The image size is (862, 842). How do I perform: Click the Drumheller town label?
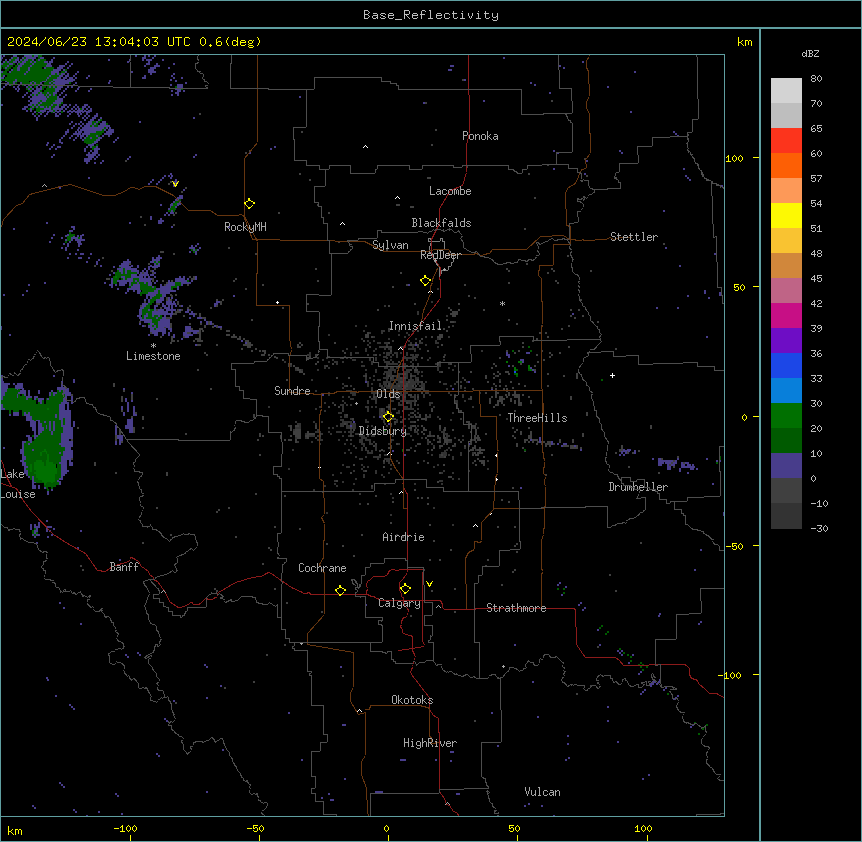(x=638, y=487)
